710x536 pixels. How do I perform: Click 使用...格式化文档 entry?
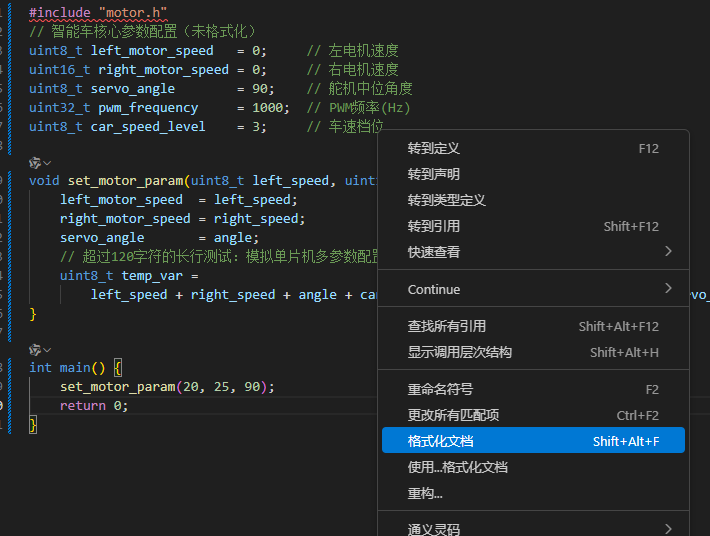[x=533, y=467]
